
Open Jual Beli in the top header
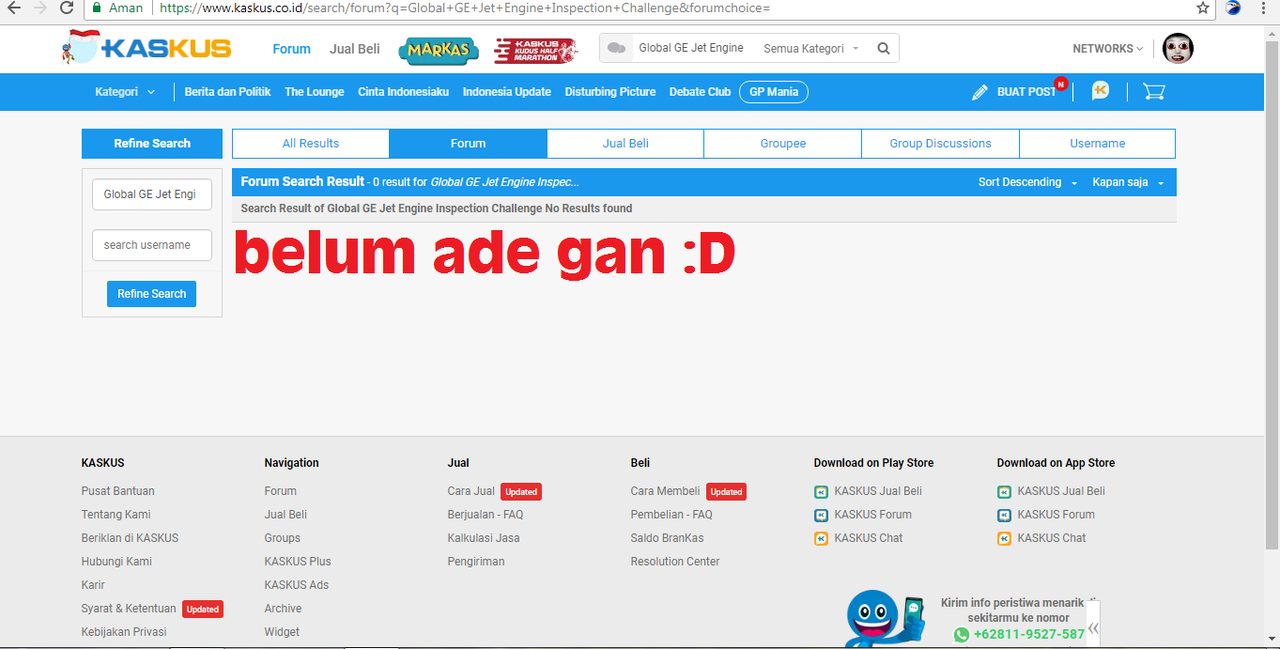click(x=355, y=49)
